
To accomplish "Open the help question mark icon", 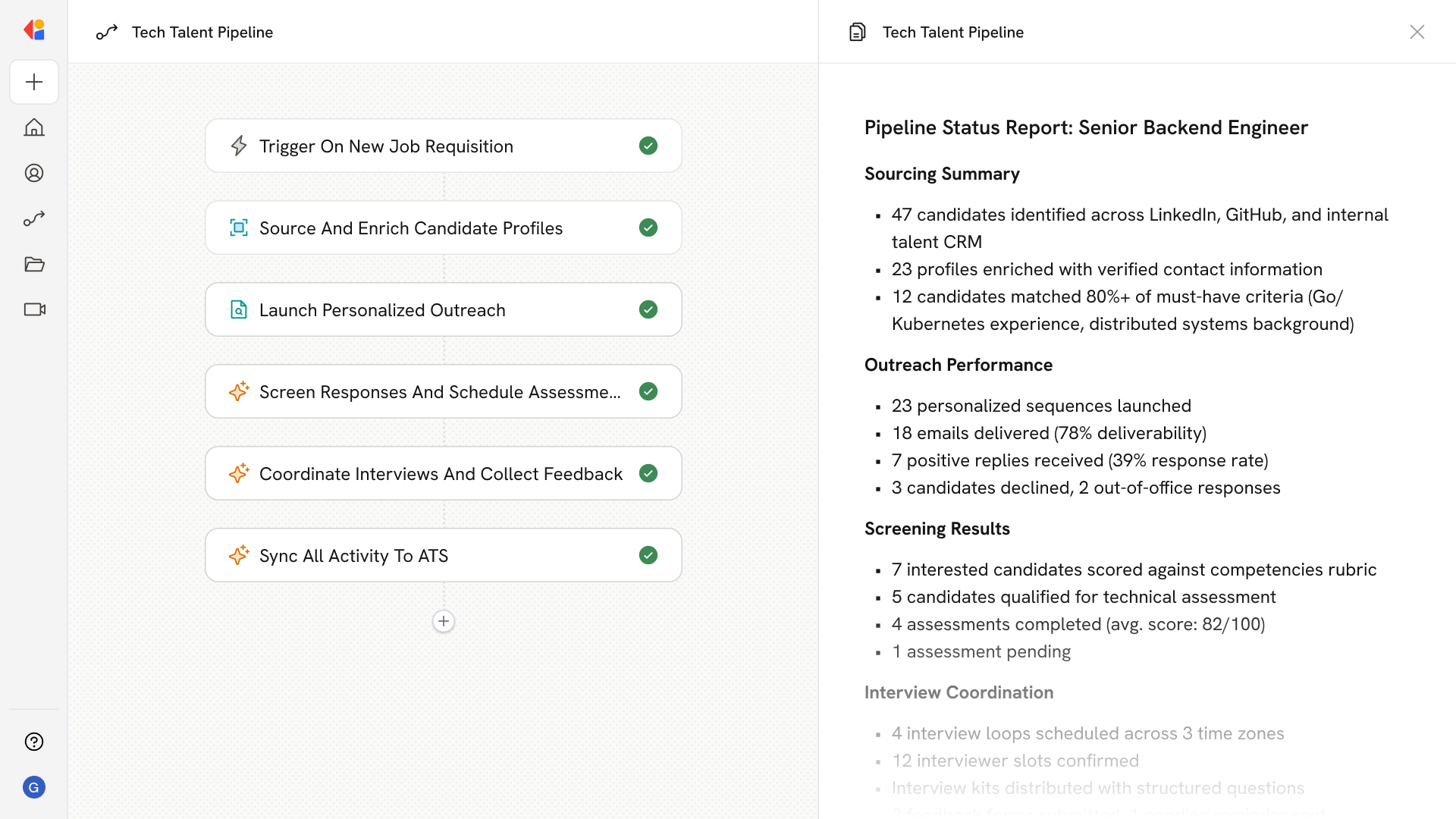I will [34, 742].
